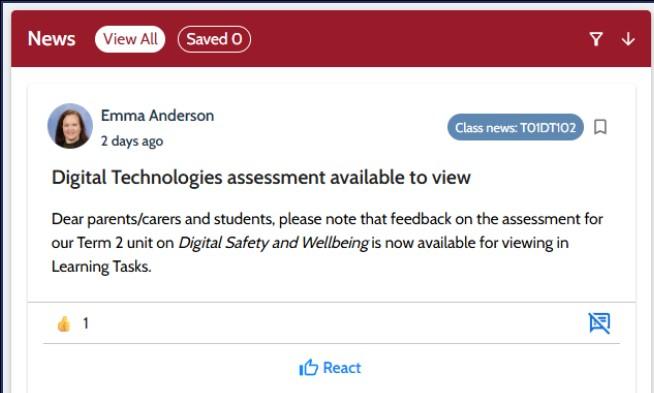Open Emma Anderson's profile photo
Screen dimensions: 654x393
(70, 126)
